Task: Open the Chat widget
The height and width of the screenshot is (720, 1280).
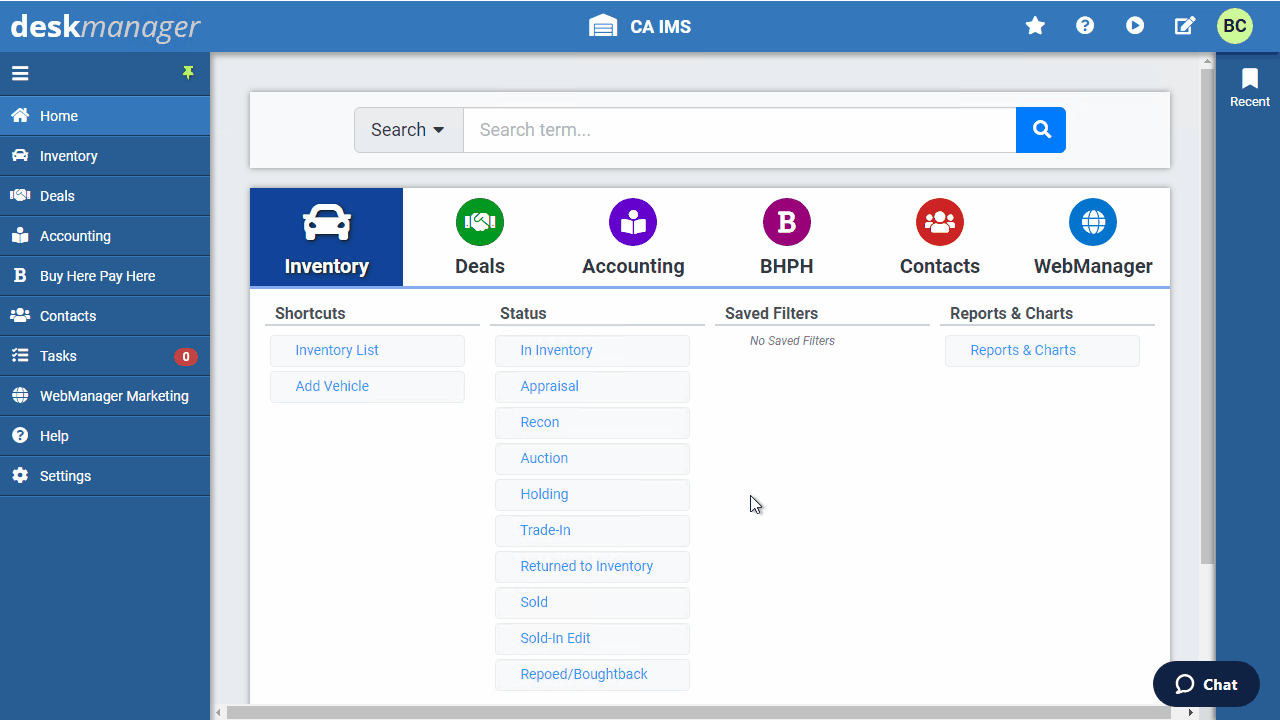Action: [x=1206, y=684]
